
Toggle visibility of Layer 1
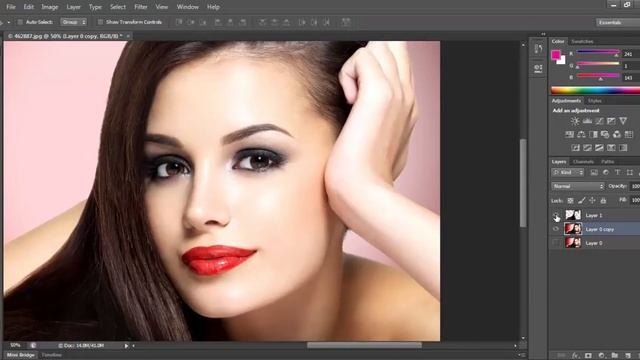pyautogui.click(x=556, y=215)
